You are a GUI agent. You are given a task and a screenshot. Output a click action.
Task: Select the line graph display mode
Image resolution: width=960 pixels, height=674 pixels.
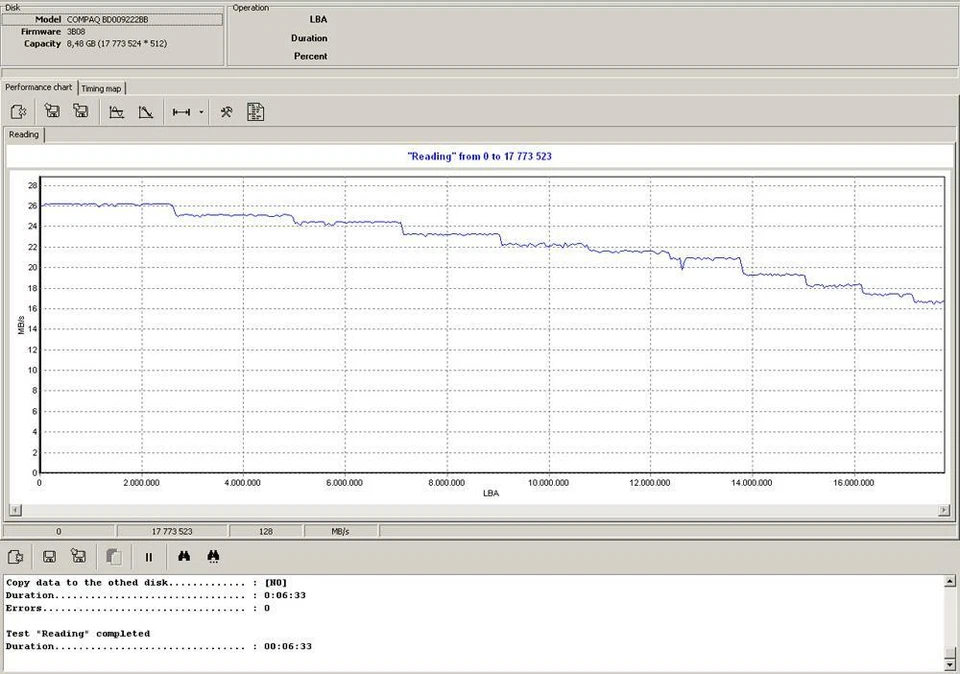[x=146, y=111]
